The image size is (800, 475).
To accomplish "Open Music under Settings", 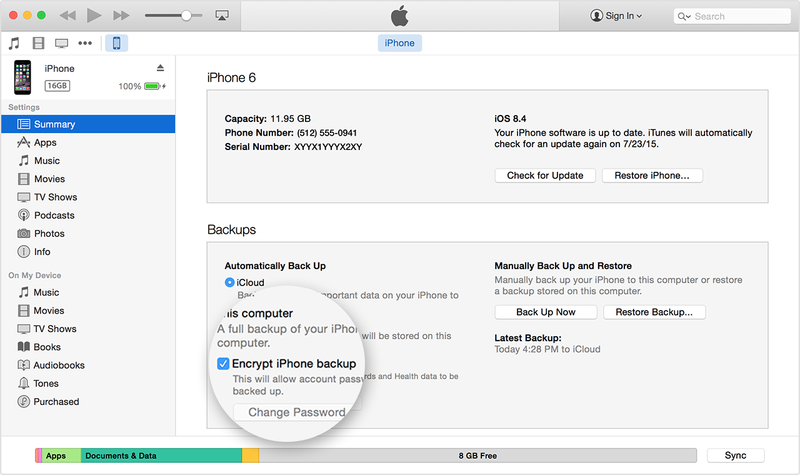I will [x=88, y=161].
